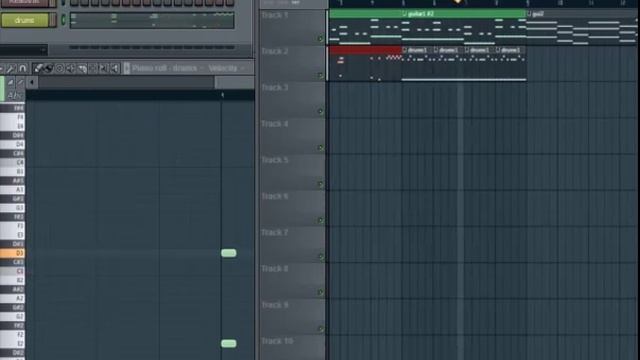Click the lower-left icon above piano keys
The image size is (640, 360).
[x=11, y=95]
